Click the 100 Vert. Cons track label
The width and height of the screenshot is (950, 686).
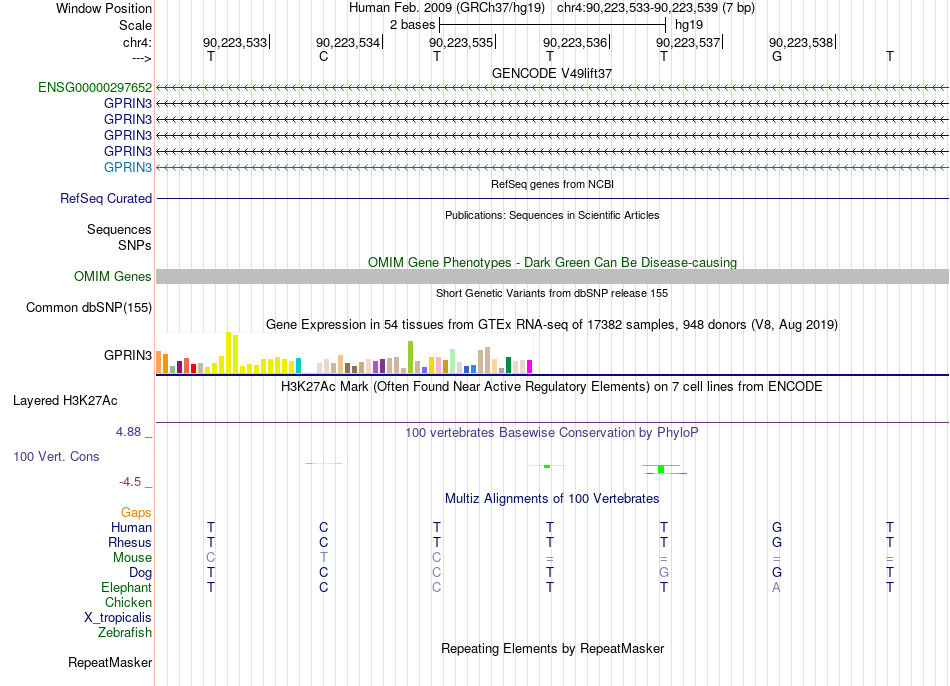(56, 456)
